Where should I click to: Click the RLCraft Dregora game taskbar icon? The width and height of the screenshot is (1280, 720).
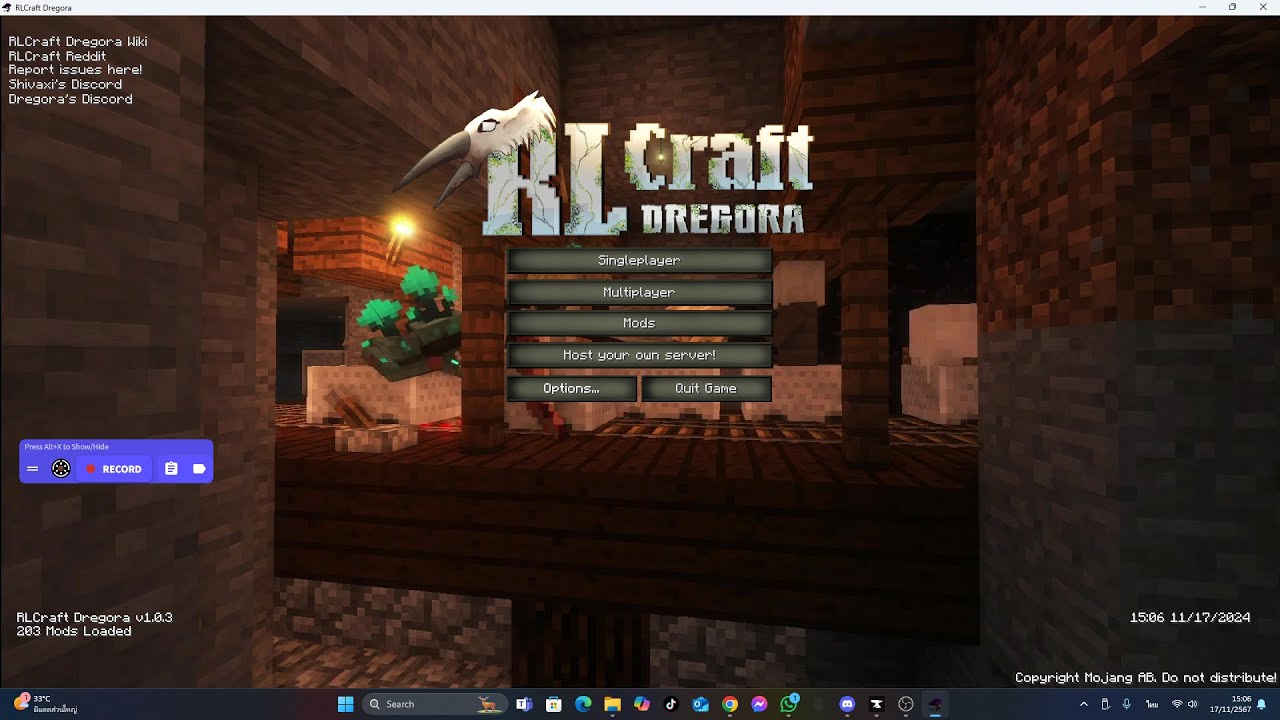935,704
